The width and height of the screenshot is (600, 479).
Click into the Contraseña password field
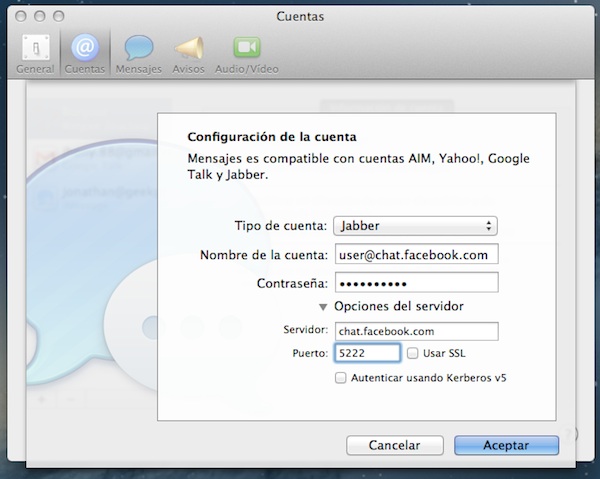coord(417,282)
